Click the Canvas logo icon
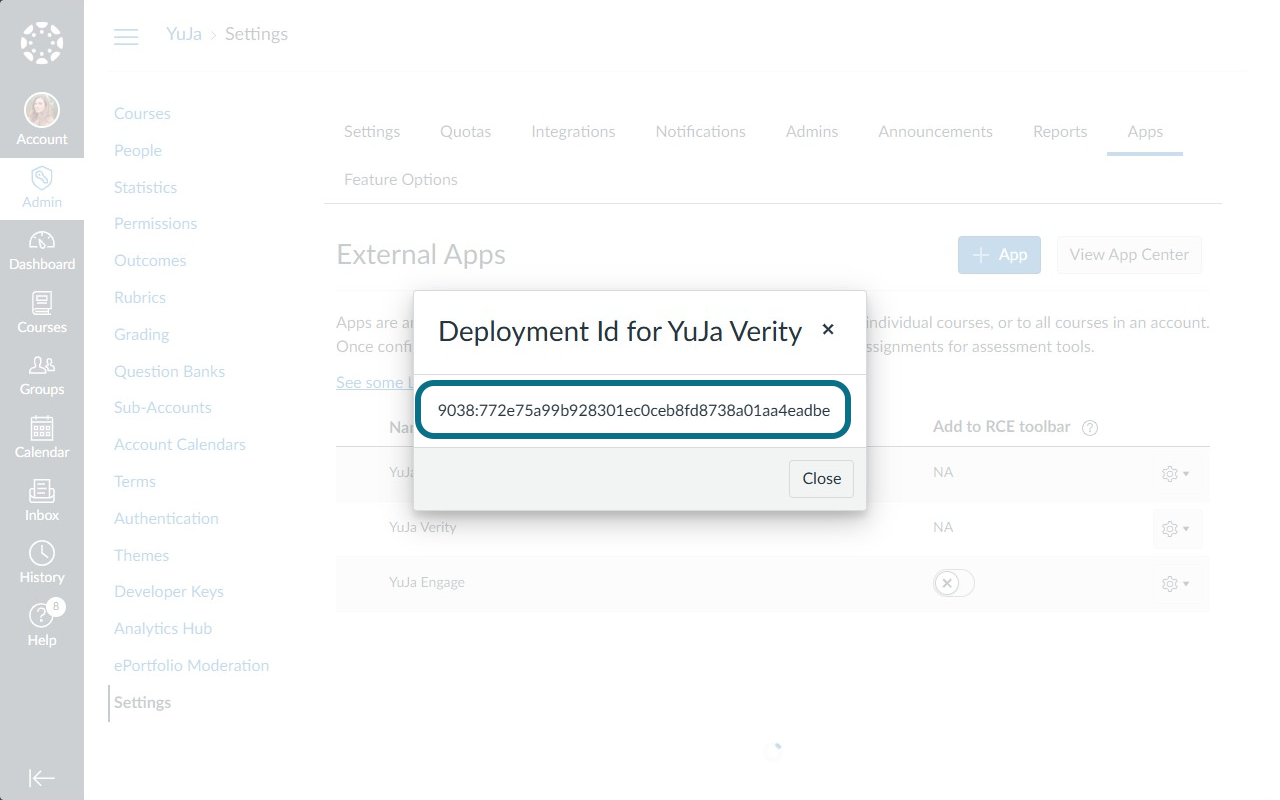 (42, 43)
